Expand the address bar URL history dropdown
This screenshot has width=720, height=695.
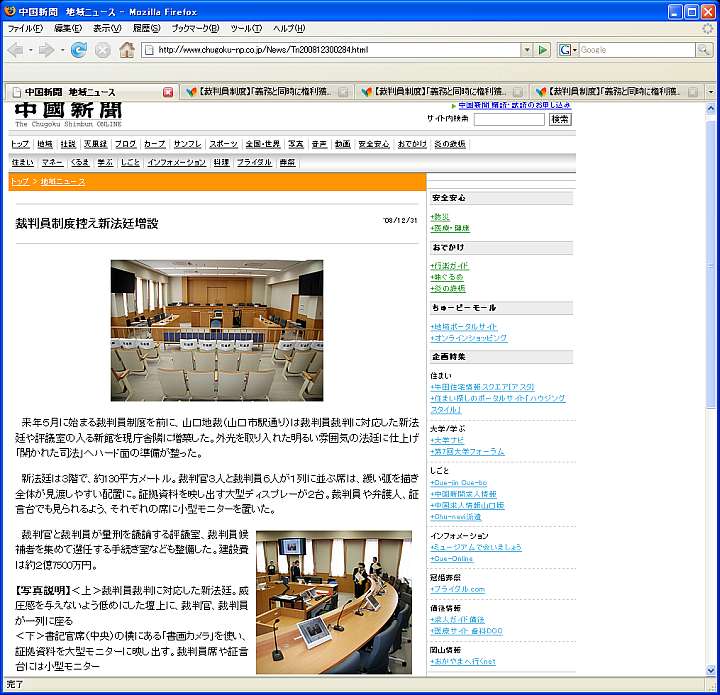pos(527,49)
